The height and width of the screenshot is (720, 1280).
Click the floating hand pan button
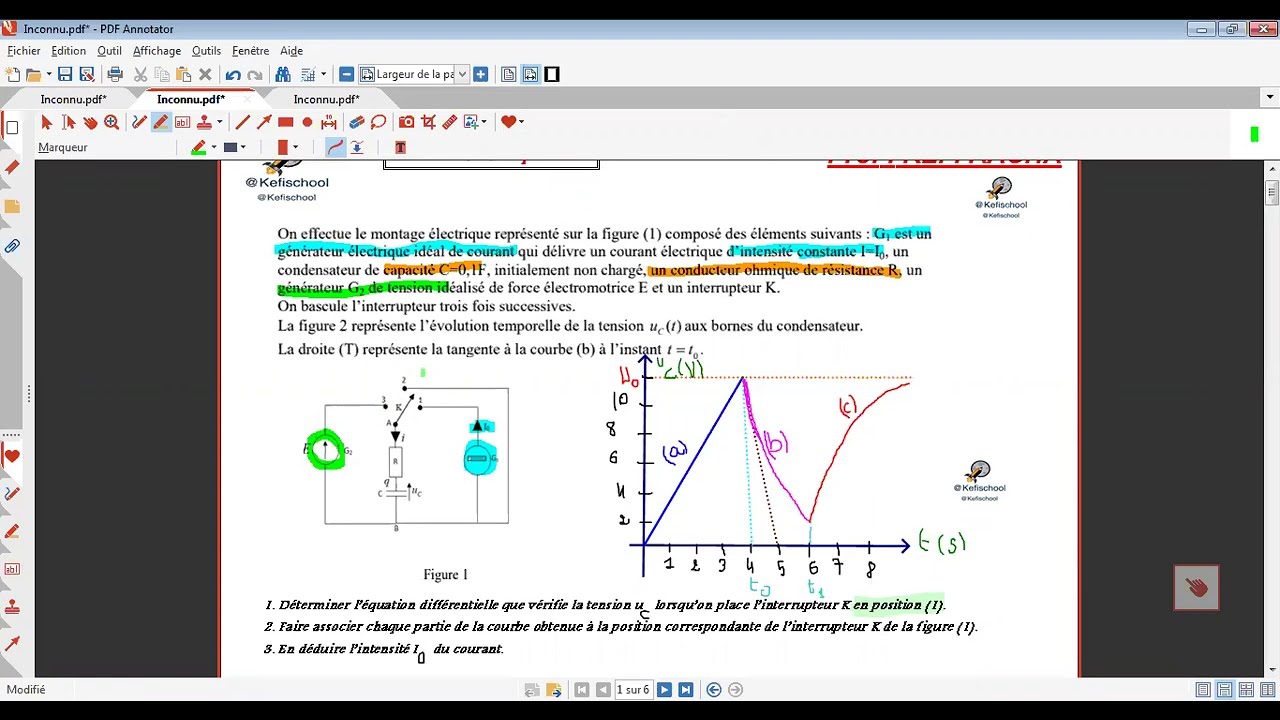1197,588
